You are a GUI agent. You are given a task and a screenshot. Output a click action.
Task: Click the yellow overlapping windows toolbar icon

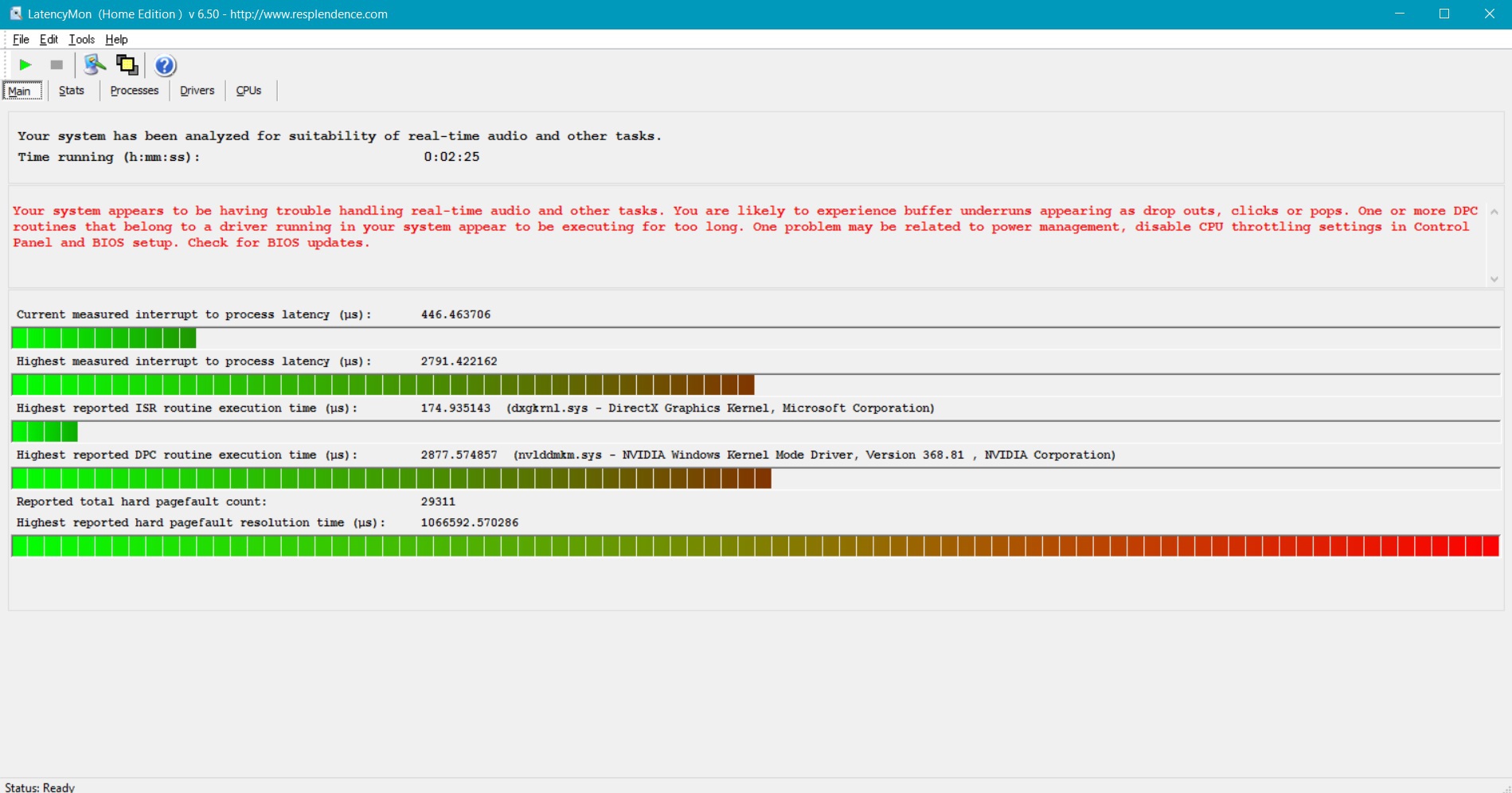coord(127,65)
